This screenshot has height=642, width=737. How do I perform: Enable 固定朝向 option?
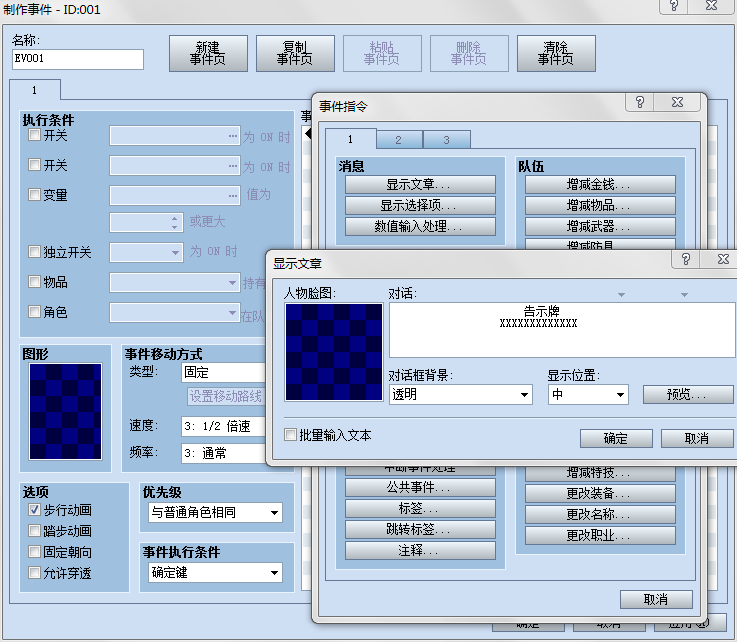click(34, 551)
